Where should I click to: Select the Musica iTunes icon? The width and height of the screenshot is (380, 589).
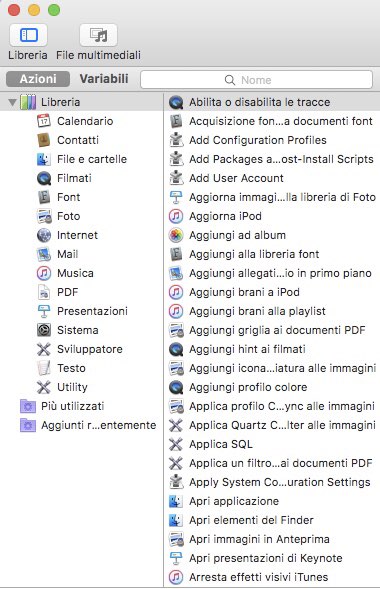(44, 273)
